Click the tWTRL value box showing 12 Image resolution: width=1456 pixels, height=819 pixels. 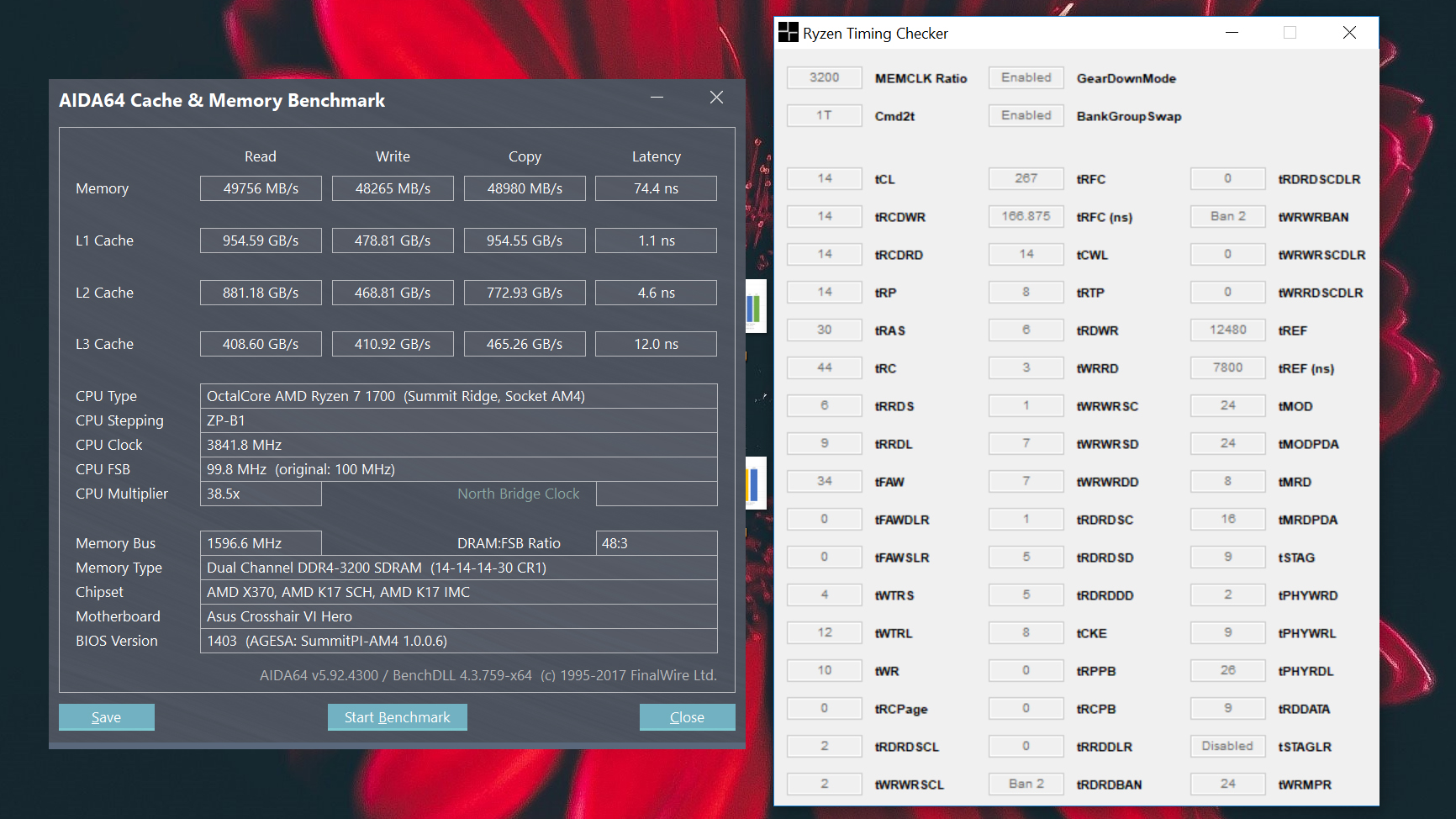click(x=825, y=632)
